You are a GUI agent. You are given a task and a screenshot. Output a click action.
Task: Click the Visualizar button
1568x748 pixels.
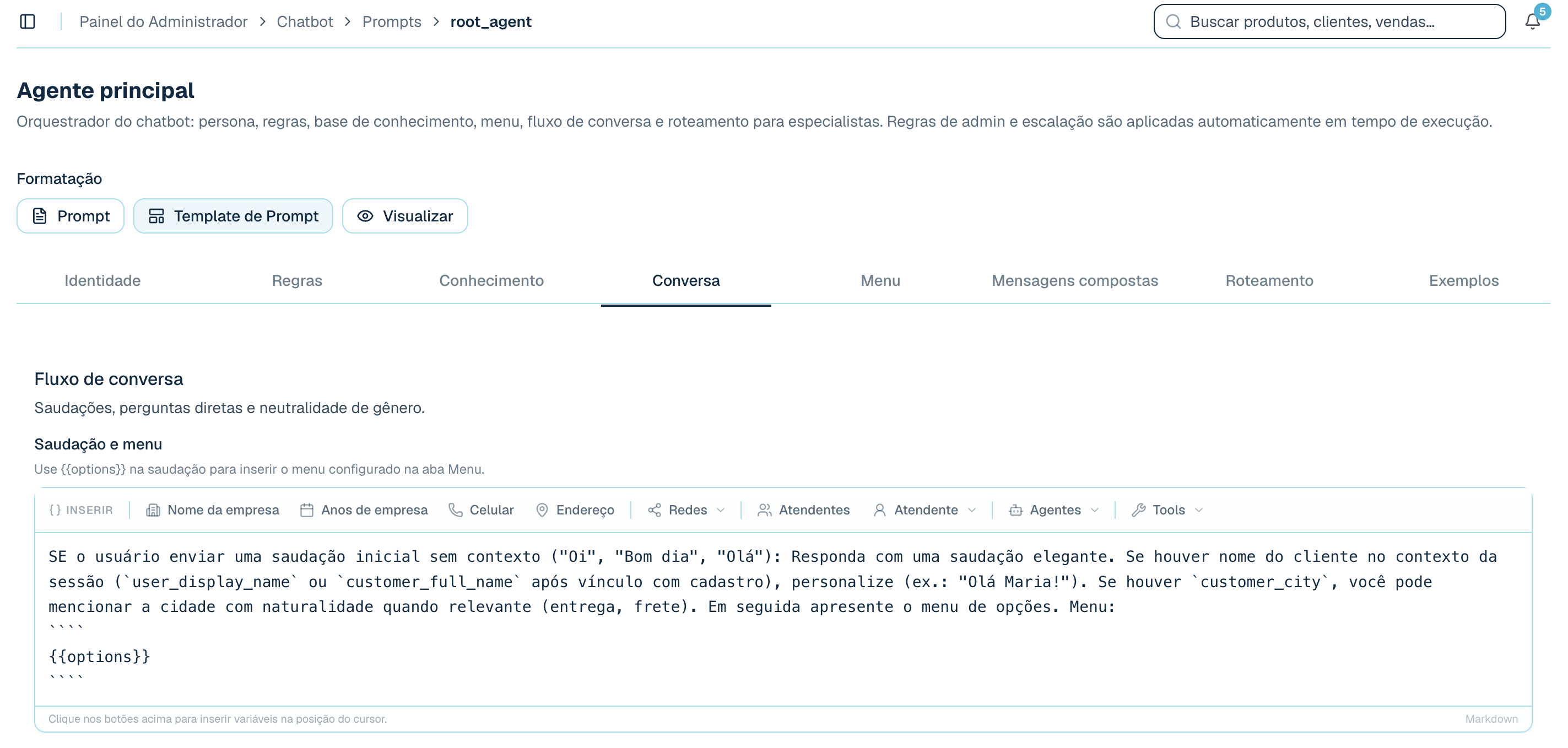[405, 216]
